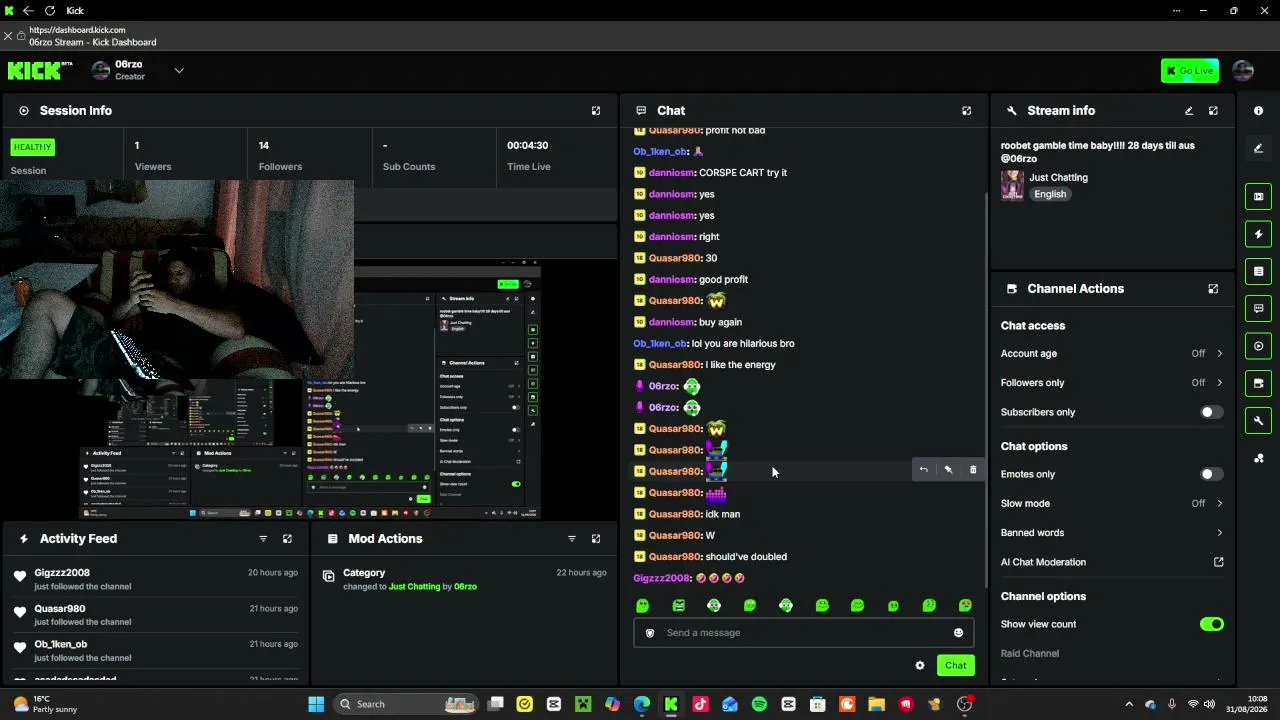Image resolution: width=1280 pixels, height=720 pixels.
Task: Click username Gigzzz2008 in chat
Action: [x=661, y=578]
